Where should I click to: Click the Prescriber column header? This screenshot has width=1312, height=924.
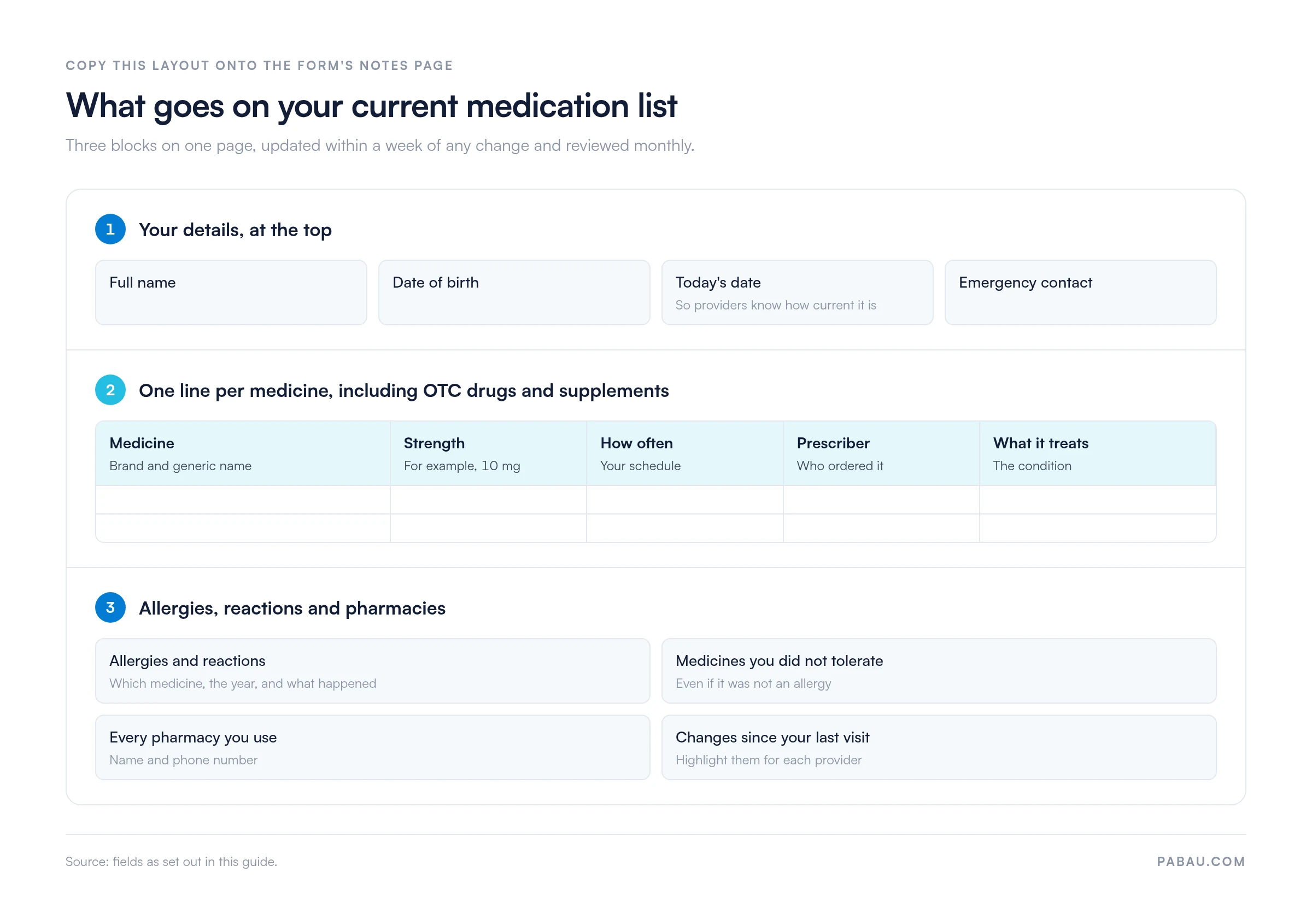point(881,454)
